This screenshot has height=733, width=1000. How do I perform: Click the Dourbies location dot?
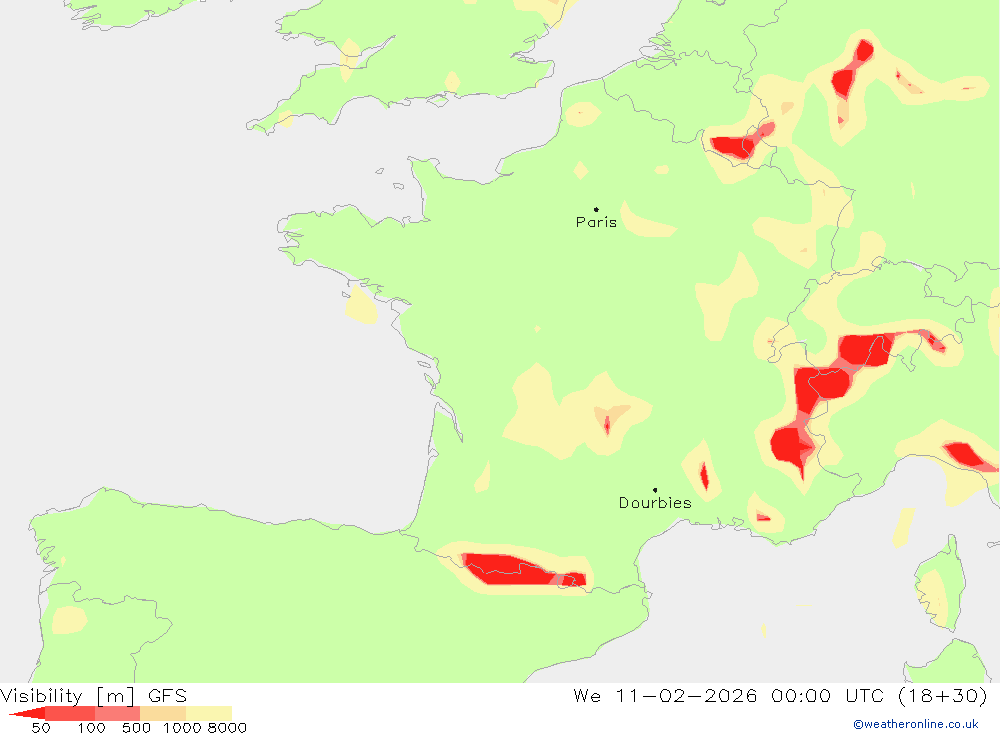(x=655, y=490)
